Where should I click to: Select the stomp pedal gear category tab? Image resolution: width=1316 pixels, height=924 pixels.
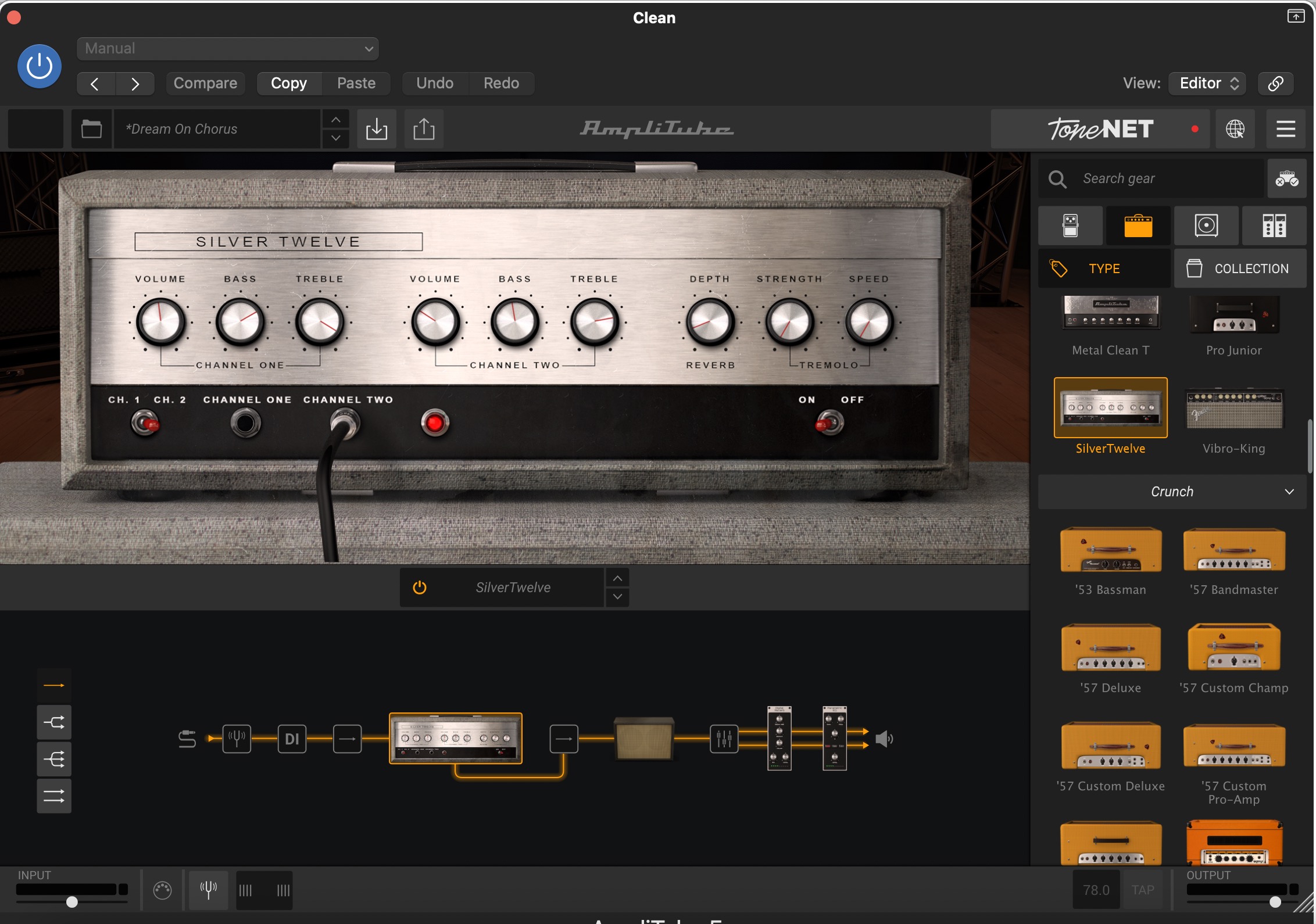tap(1070, 225)
